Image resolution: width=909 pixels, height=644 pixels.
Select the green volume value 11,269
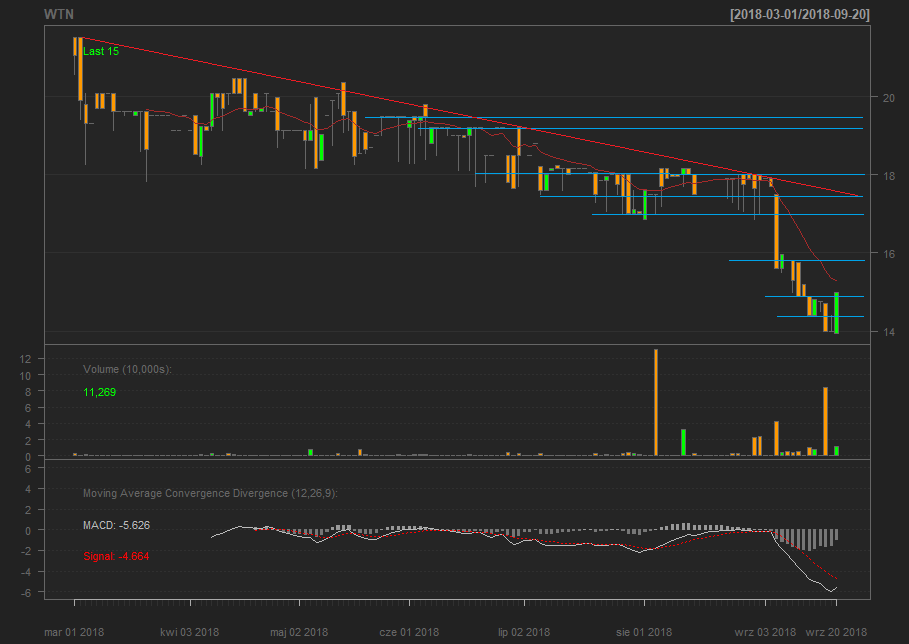(x=99, y=392)
